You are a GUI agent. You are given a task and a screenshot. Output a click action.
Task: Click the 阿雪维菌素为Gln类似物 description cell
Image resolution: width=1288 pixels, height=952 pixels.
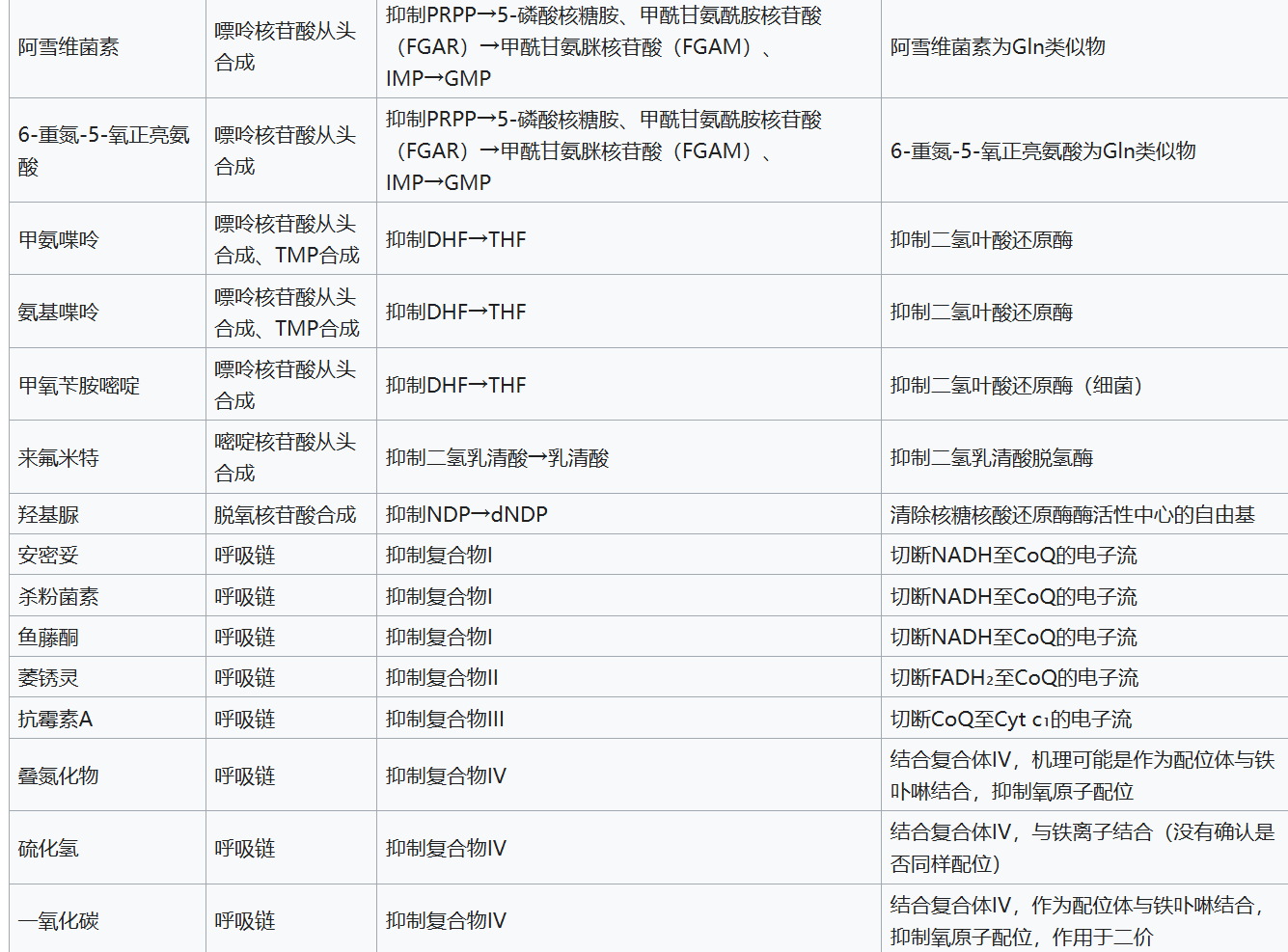coord(998,47)
